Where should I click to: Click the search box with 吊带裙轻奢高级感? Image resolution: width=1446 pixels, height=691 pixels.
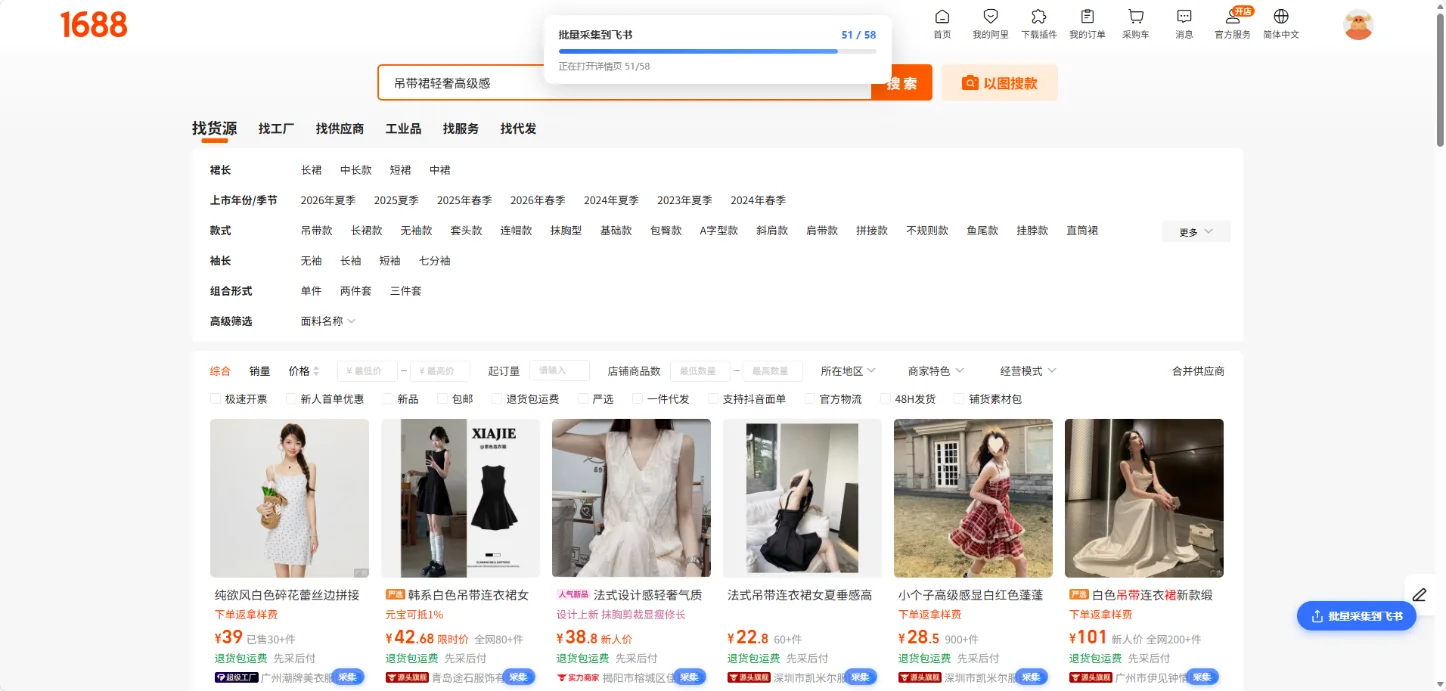625,83
